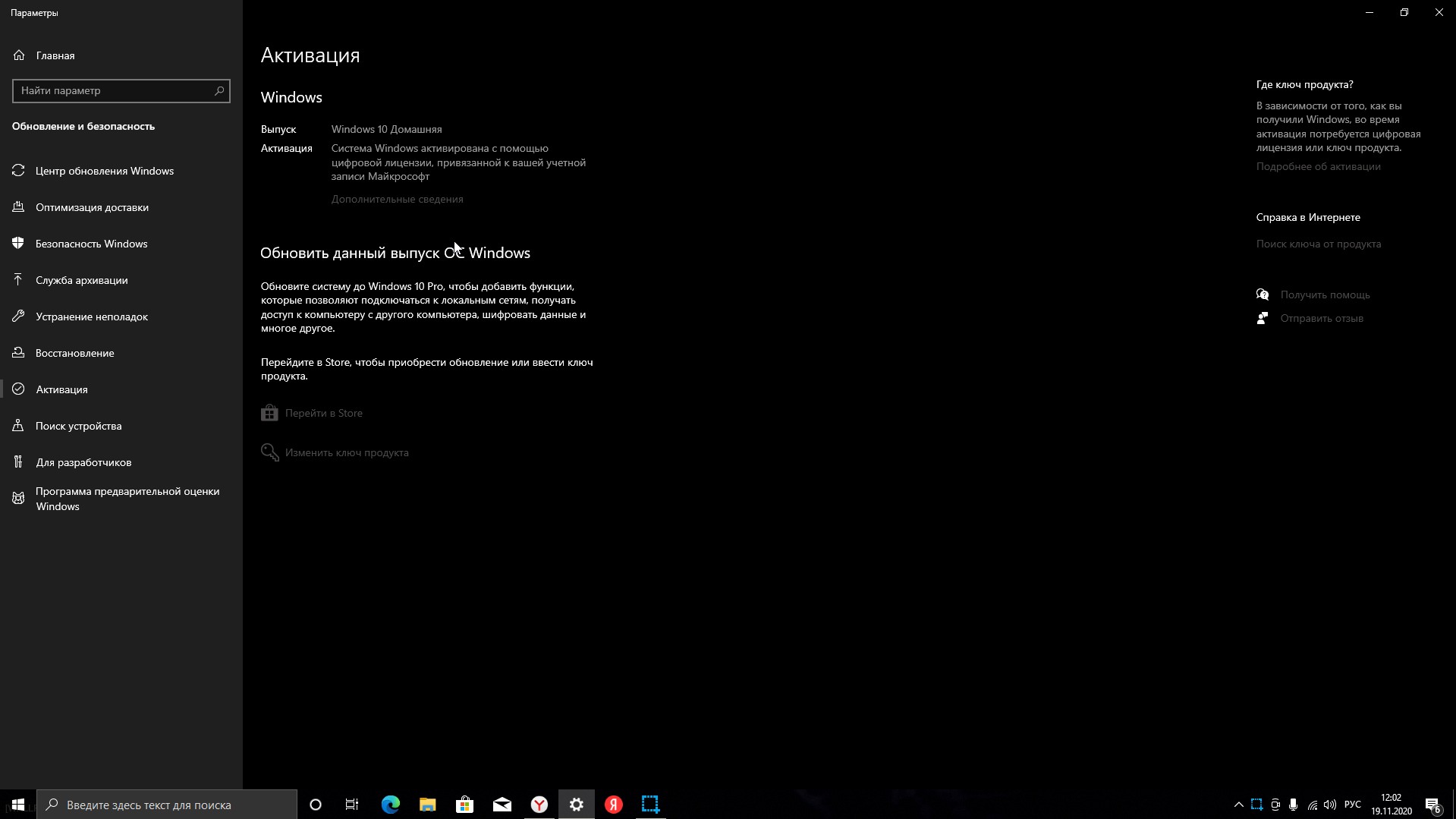Image resolution: width=1456 pixels, height=819 pixels.
Task: Select Безопасность Windows menu item
Action: (91, 244)
